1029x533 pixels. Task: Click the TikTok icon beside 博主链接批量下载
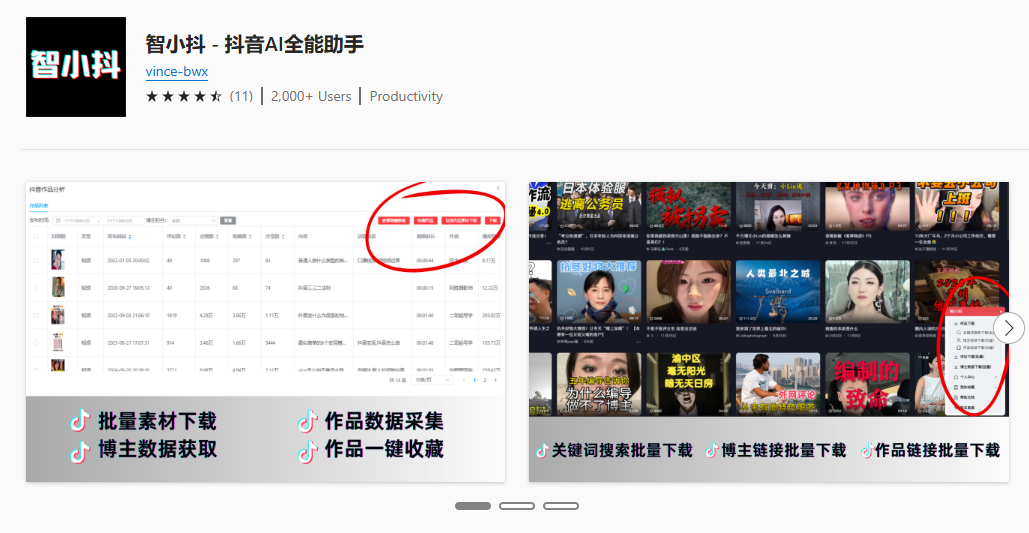pyautogui.click(x=712, y=451)
